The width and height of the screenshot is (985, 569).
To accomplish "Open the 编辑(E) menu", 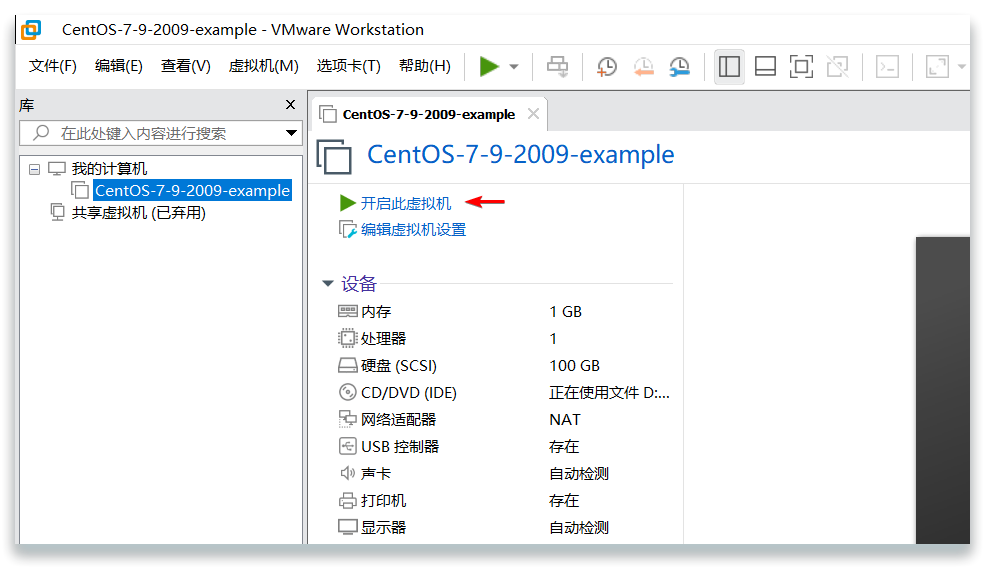I will [x=119, y=66].
